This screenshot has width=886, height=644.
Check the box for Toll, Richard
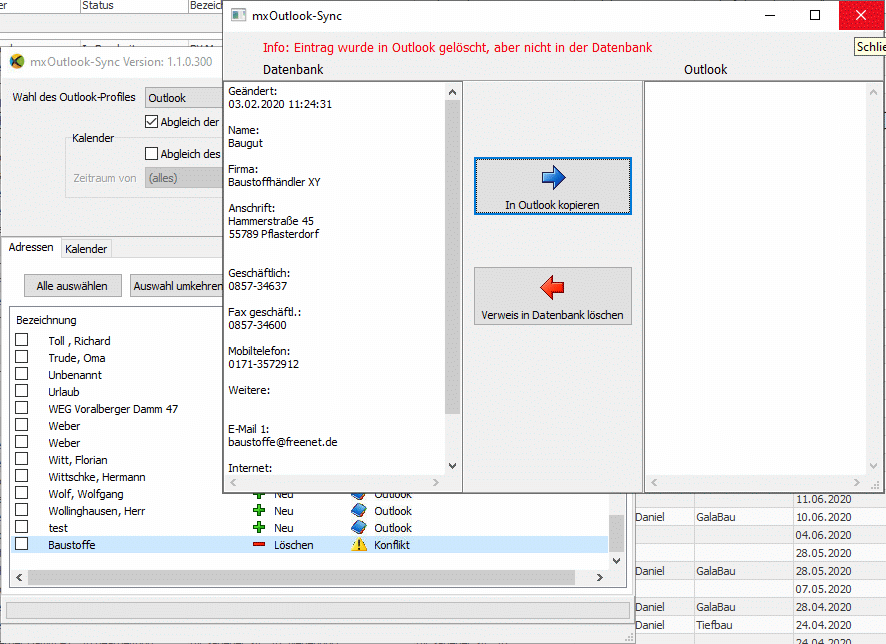click(x=21, y=340)
